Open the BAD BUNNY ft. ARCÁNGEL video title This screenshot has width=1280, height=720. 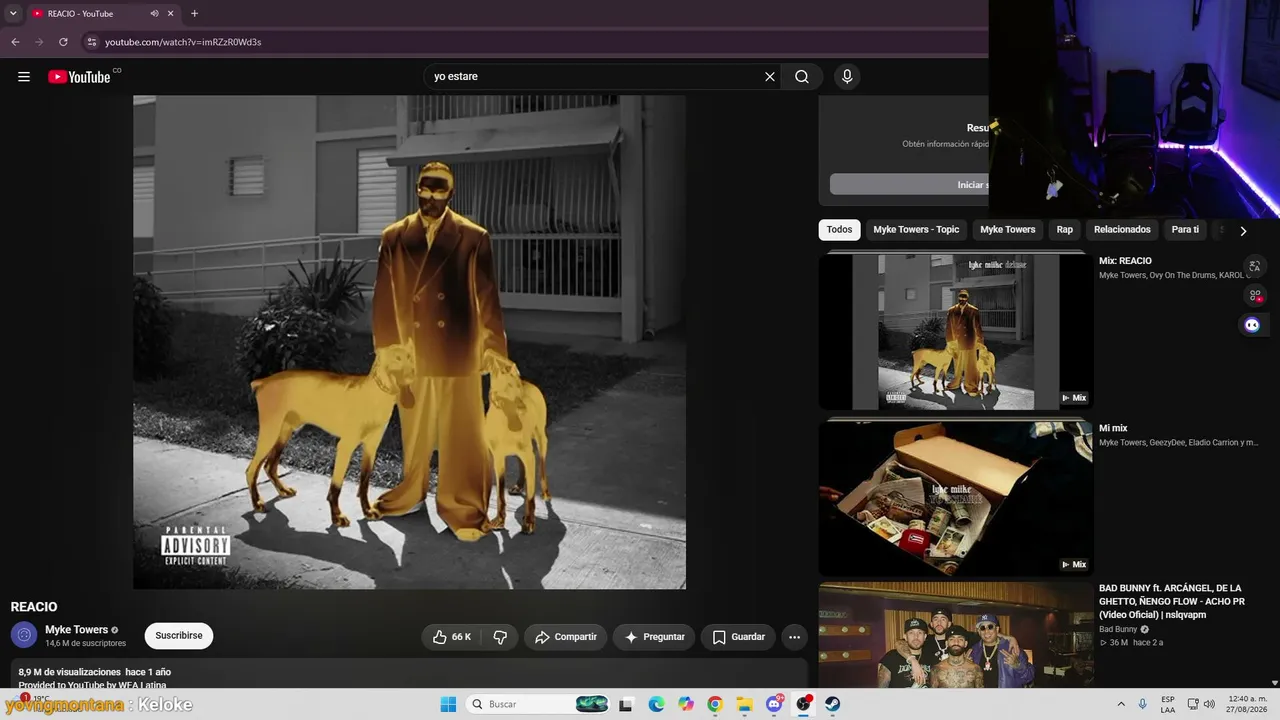tap(1172, 601)
